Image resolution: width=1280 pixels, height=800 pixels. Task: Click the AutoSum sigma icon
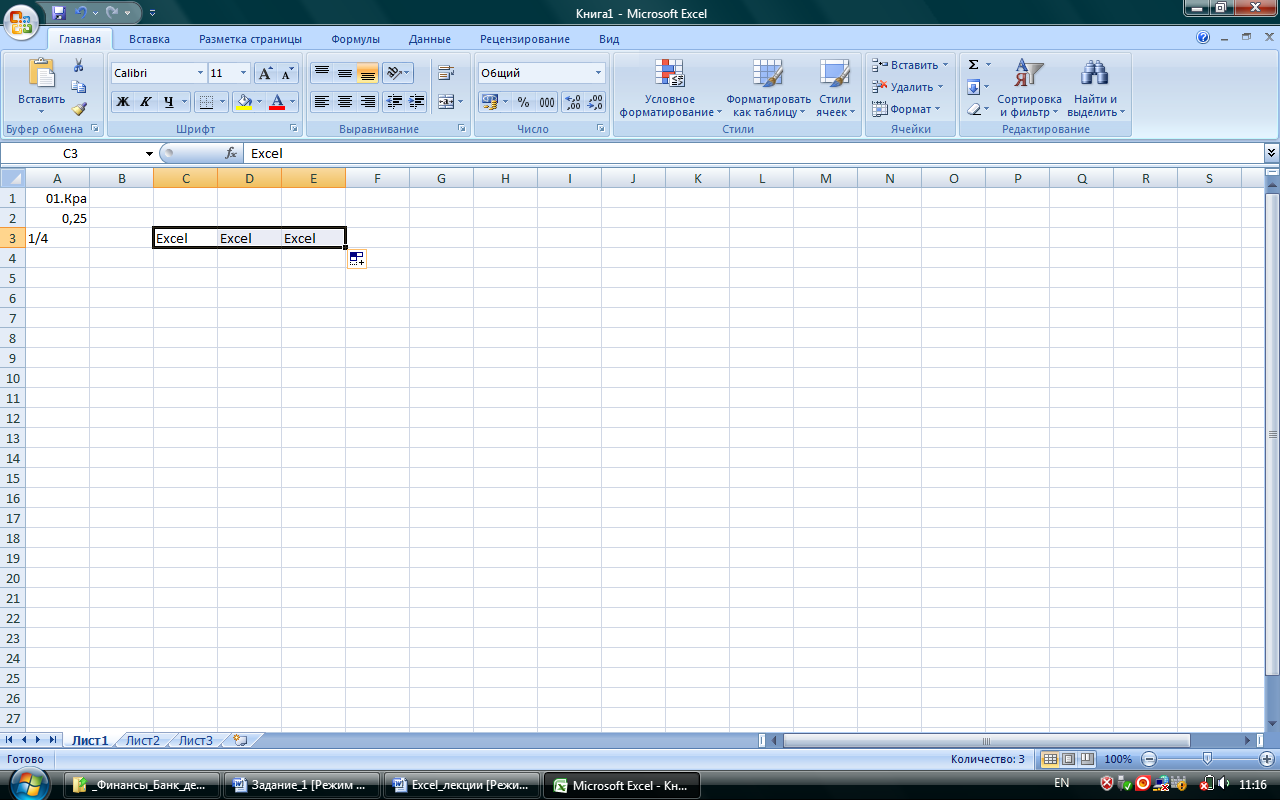pyautogui.click(x=973, y=65)
